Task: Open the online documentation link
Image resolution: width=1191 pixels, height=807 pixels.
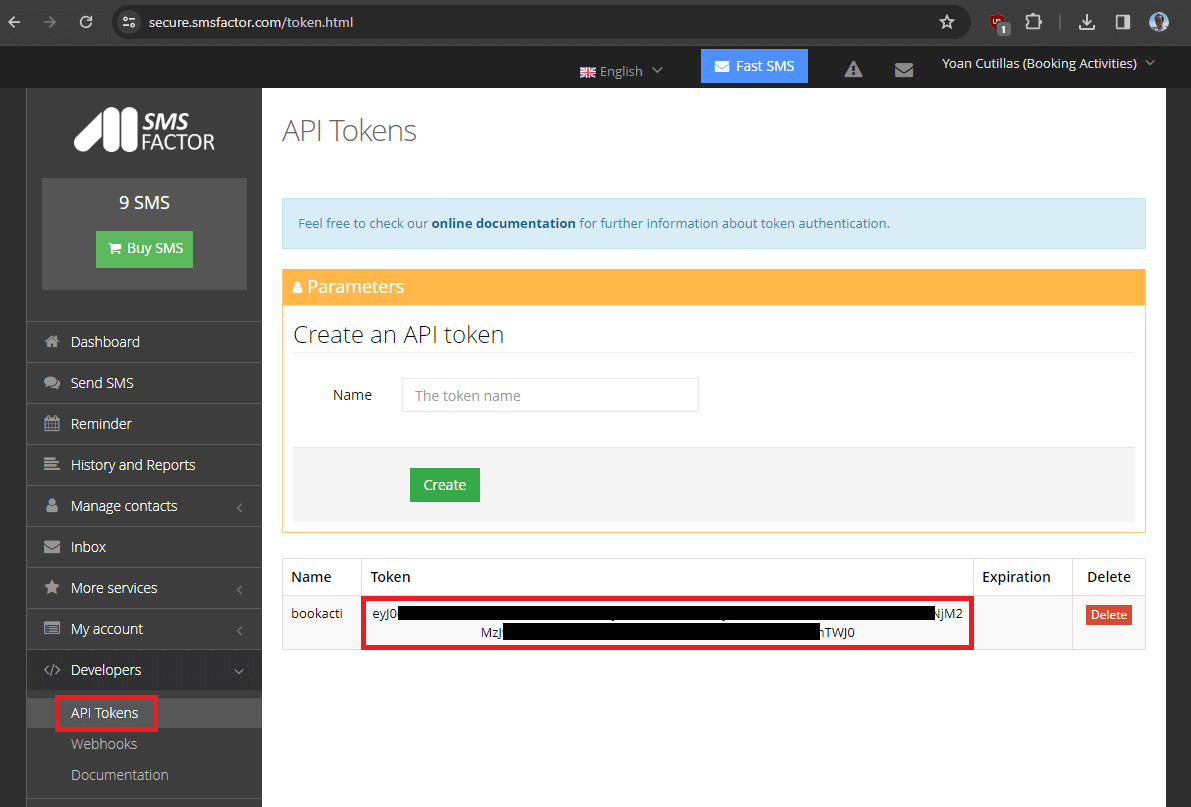Action: (x=504, y=223)
